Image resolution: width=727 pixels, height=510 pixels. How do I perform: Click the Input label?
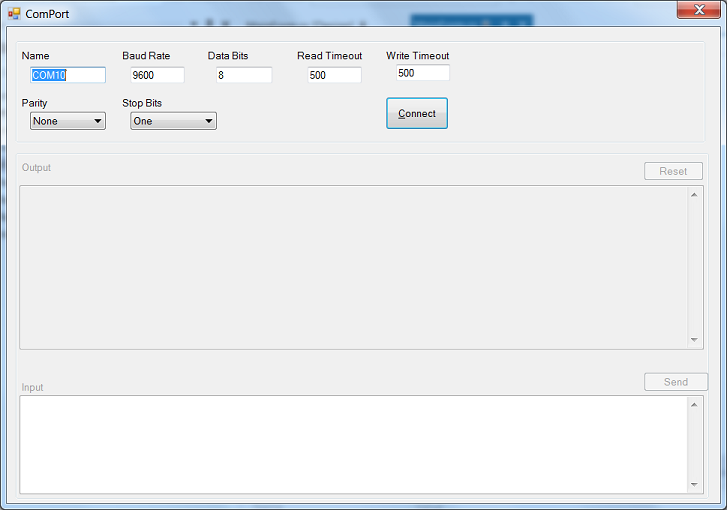(x=32, y=387)
